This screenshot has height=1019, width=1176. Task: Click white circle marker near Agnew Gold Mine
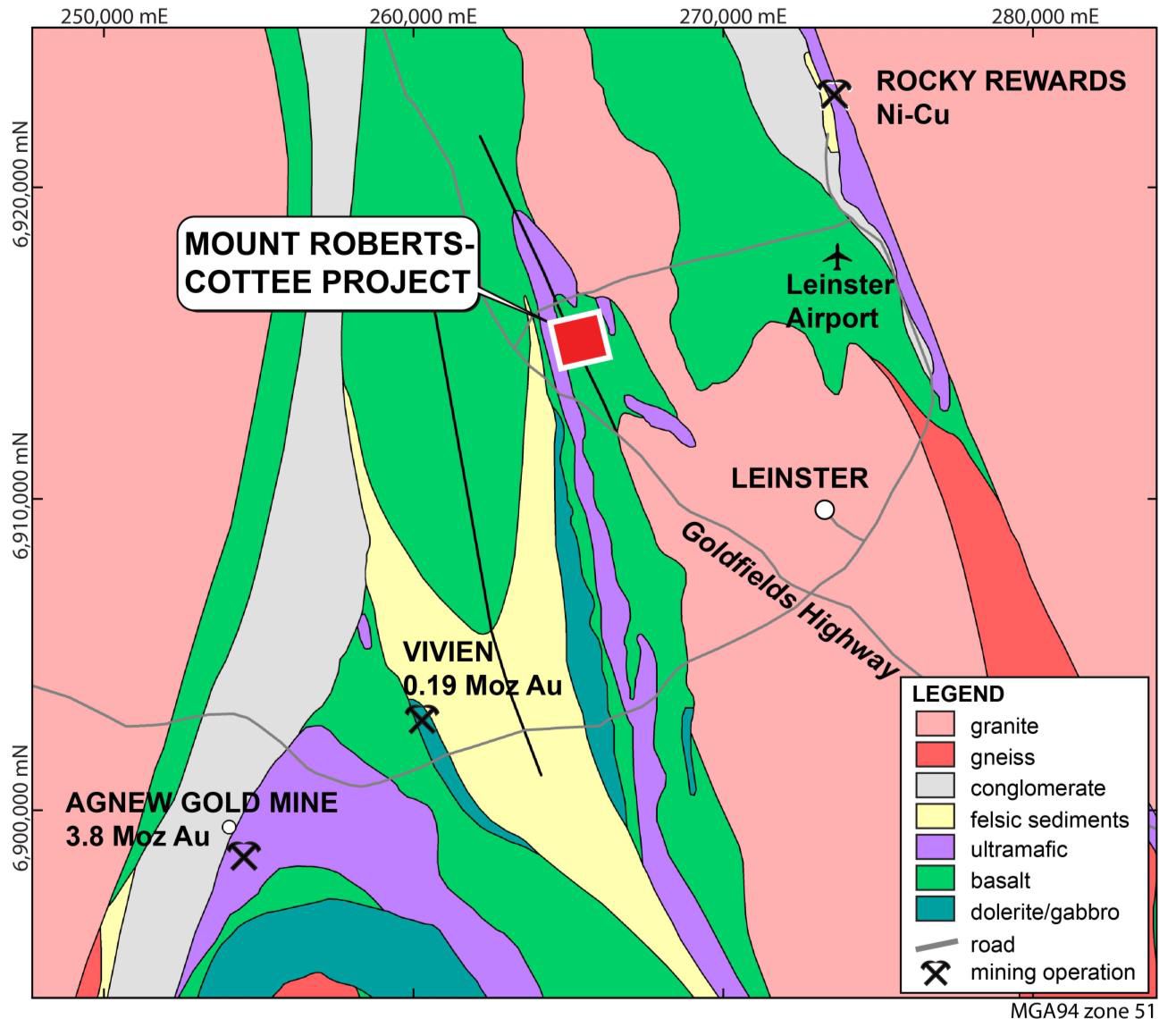coord(229,826)
